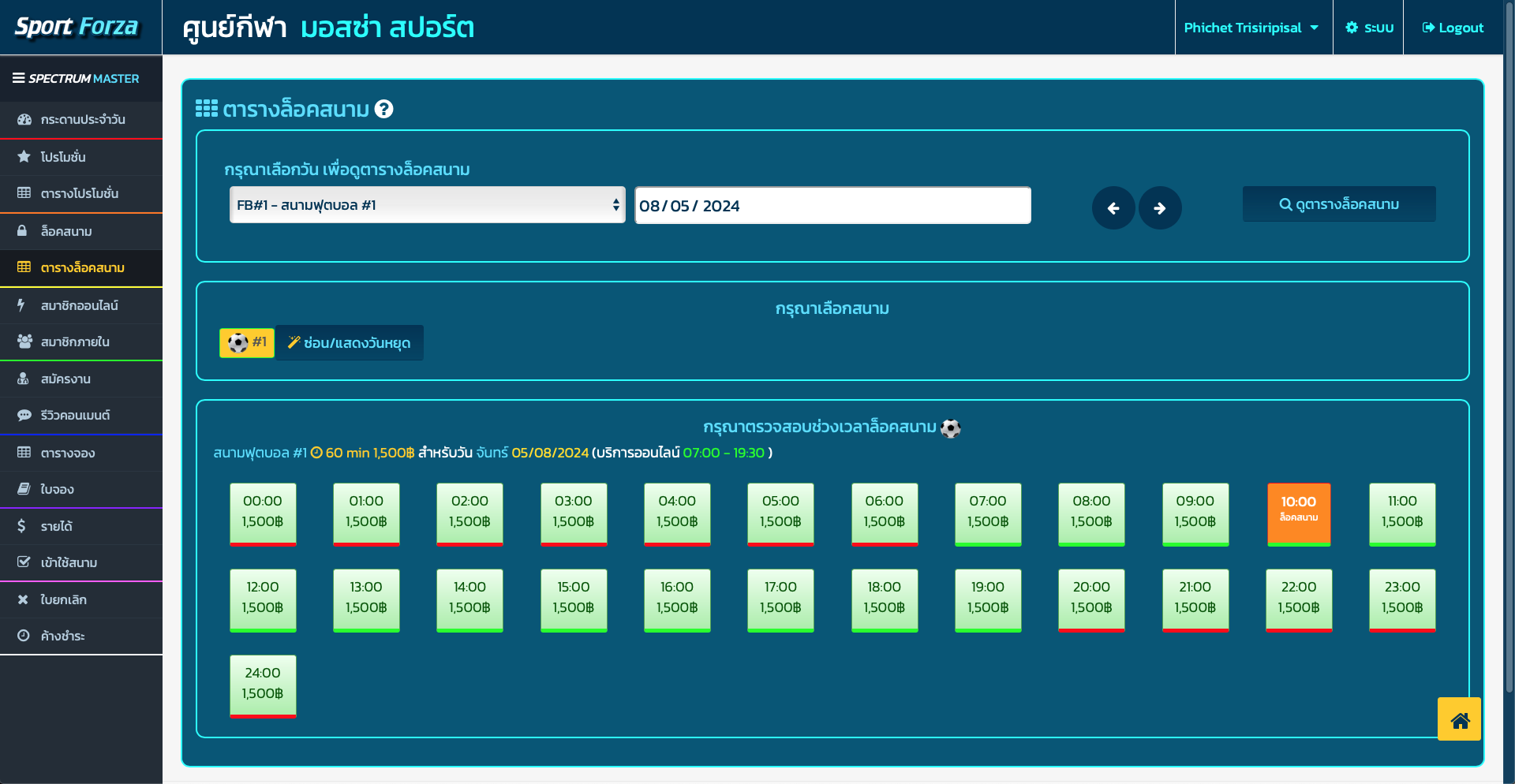Click the person icon beside สมัครงาน

[x=24, y=379]
